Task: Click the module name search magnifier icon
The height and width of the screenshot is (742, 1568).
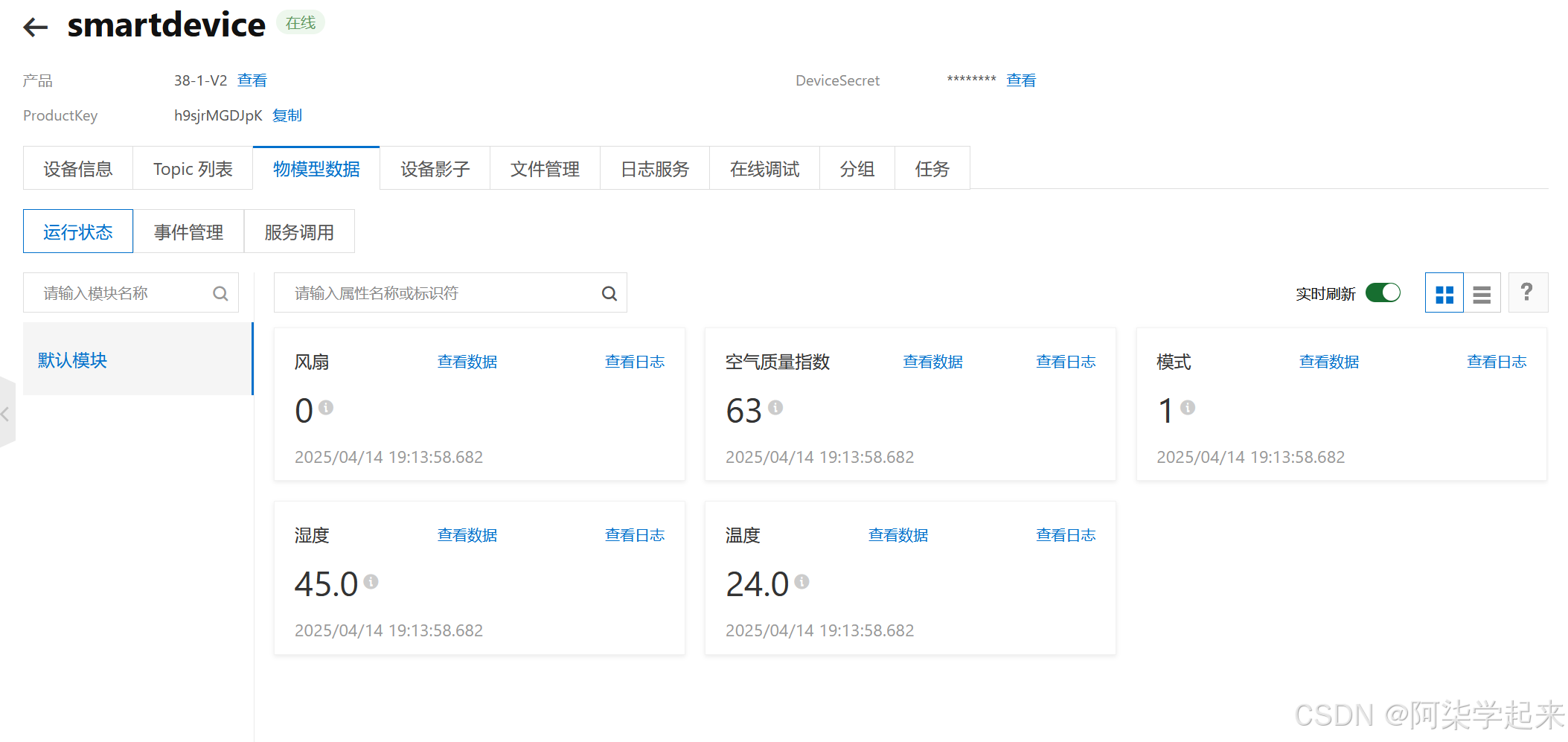Action: click(220, 293)
